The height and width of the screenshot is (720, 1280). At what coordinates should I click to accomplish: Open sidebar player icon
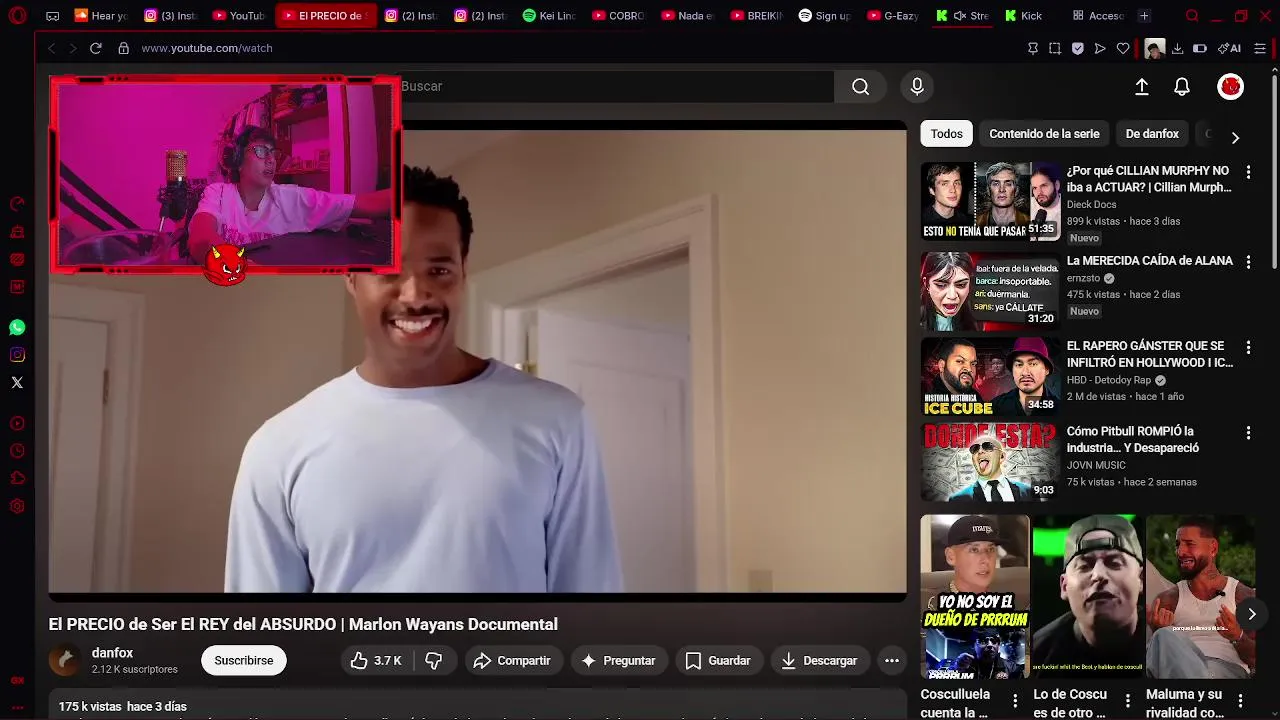[17, 424]
